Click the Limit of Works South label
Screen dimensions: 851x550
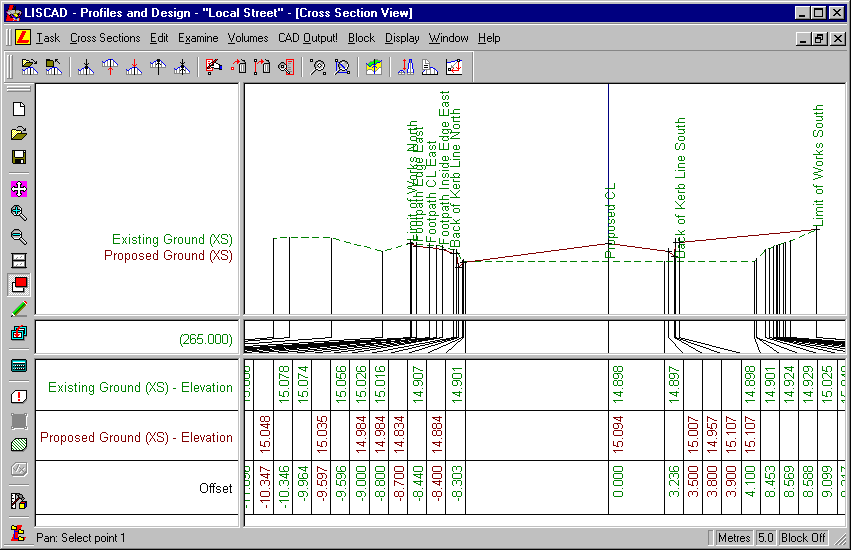coord(818,166)
